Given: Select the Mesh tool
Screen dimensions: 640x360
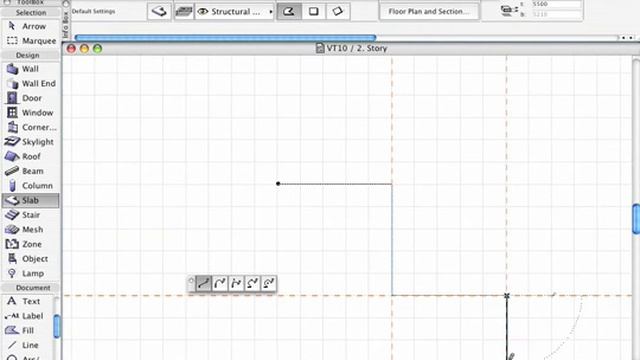Looking at the screenshot, I should 31,229.
